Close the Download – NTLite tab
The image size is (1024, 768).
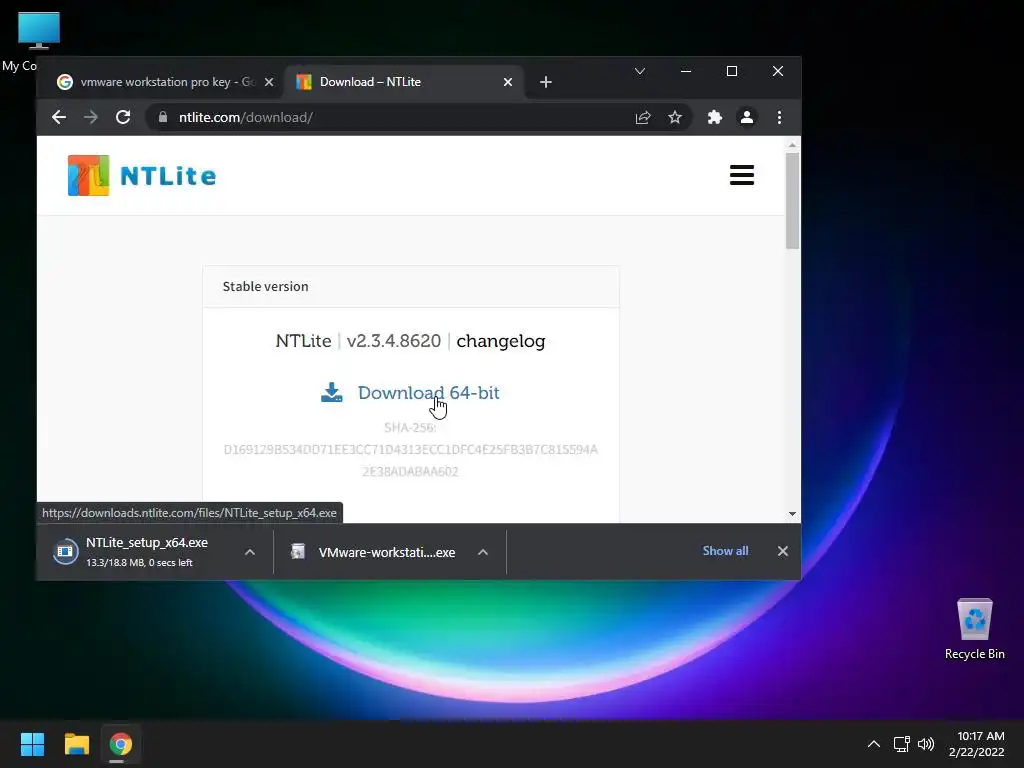[x=508, y=82]
